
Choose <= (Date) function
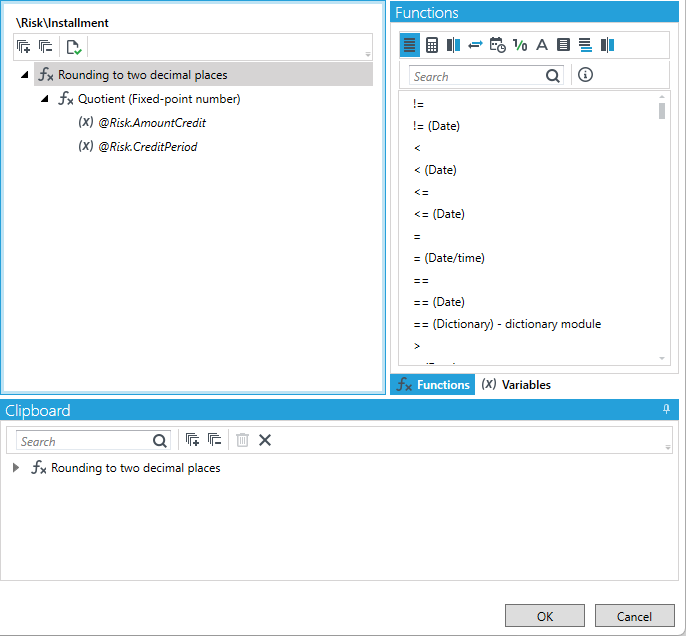pyautogui.click(x=439, y=214)
